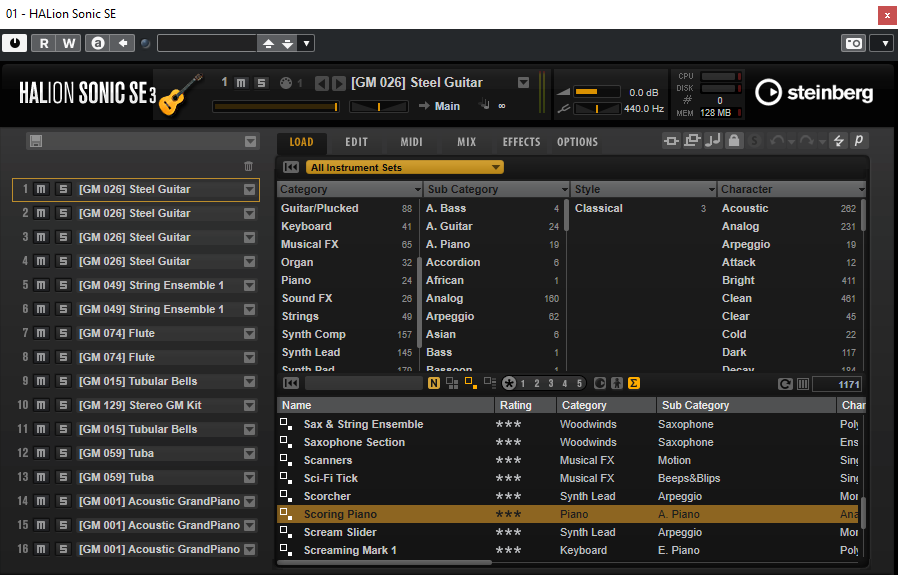Switch to the EDIT tab
The image size is (898, 575).
pyautogui.click(x=356, y=142)
